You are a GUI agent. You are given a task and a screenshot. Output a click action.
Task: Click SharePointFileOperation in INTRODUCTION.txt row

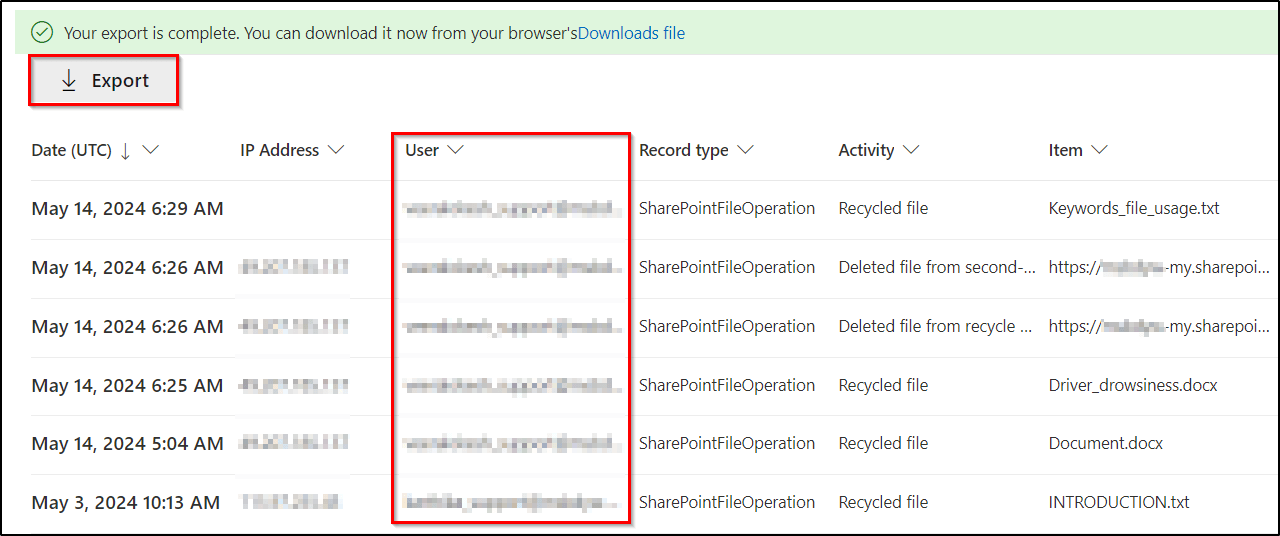pos(727,502)
